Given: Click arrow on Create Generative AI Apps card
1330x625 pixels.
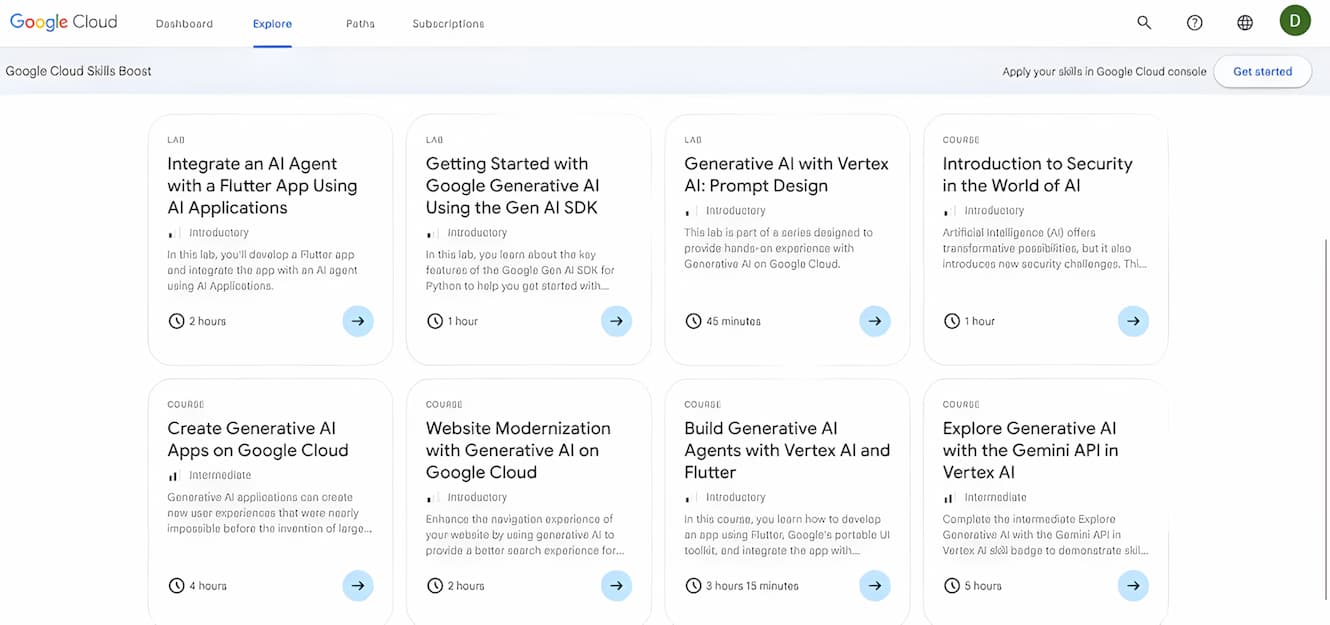Looking at the screenshot, I should 358,586.
